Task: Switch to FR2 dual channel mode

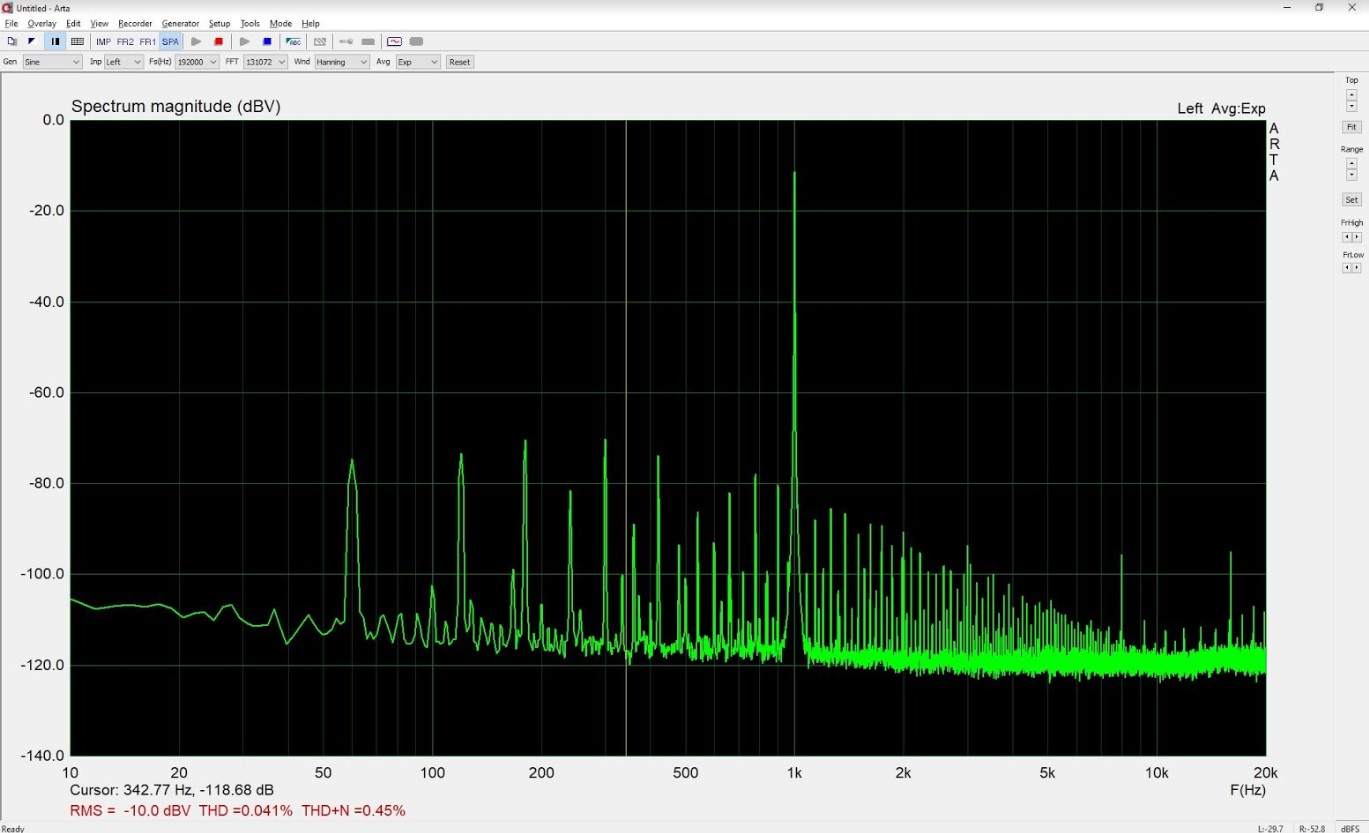Action: pos(125,42)
